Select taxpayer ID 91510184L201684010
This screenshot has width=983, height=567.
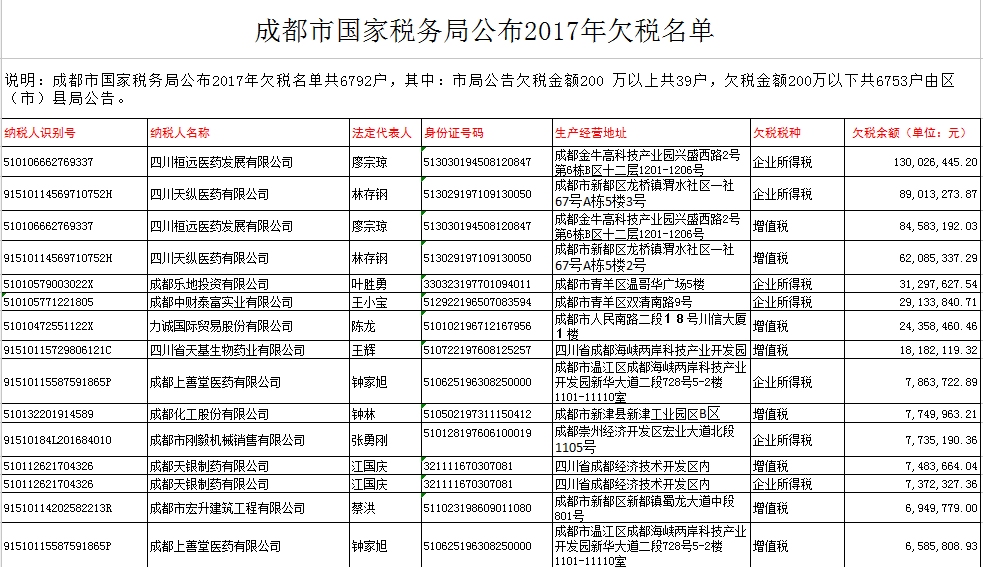click(58, 440)
